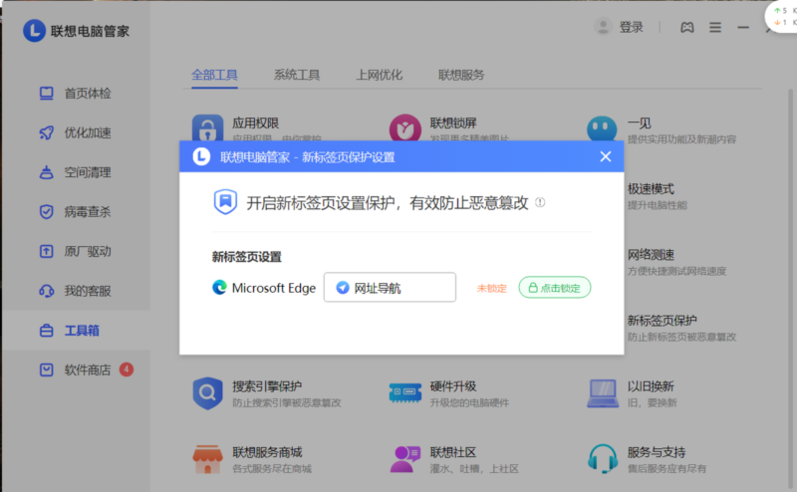Click the 联想服务商城 shop icon
The height and width of the screenshot is (492, 797).
tap(207, 459)
